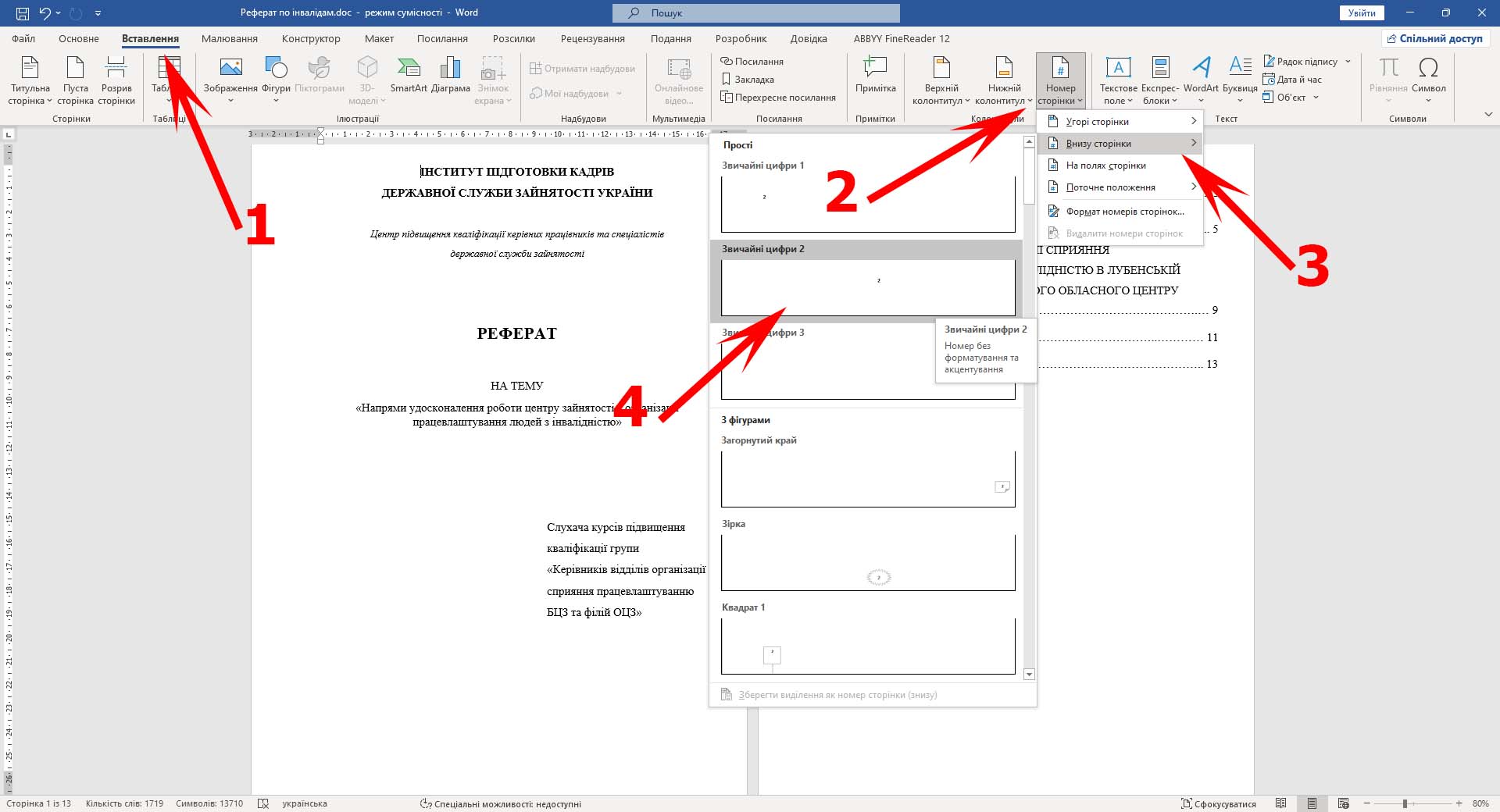Open Нижній колонтитул footer menu
Screen dimensions: 1500x812
click(1004, 80)
